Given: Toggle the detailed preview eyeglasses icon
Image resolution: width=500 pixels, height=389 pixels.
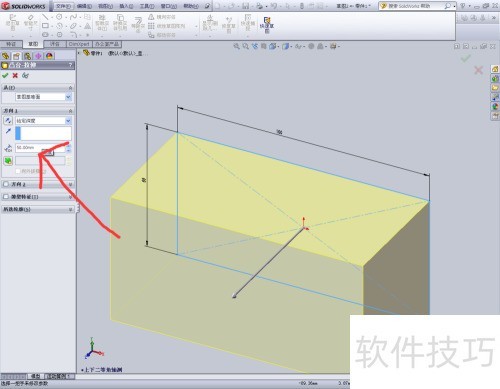Looking at the screenshot, I should coord(25,76).
